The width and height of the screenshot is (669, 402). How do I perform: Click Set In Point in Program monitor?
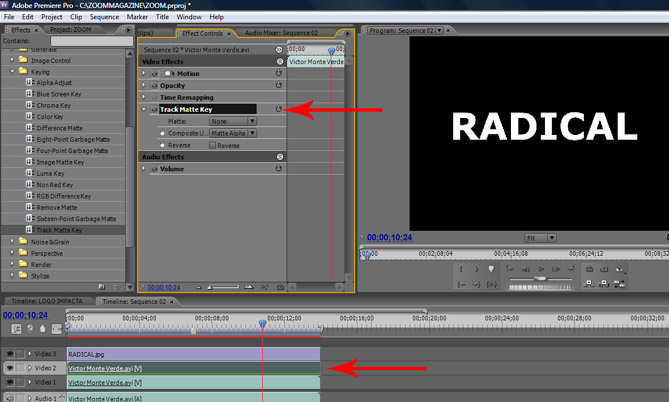(x=460, y=269)
